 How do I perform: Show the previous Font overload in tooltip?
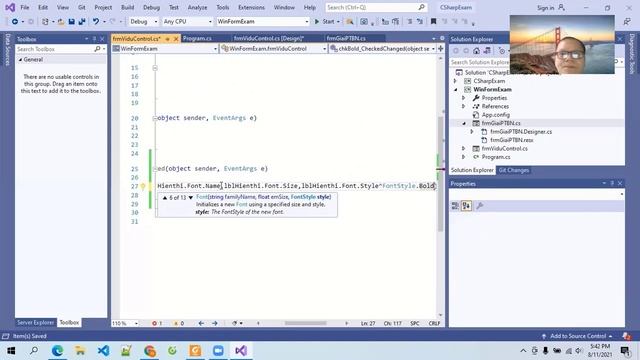coord(165,198)
